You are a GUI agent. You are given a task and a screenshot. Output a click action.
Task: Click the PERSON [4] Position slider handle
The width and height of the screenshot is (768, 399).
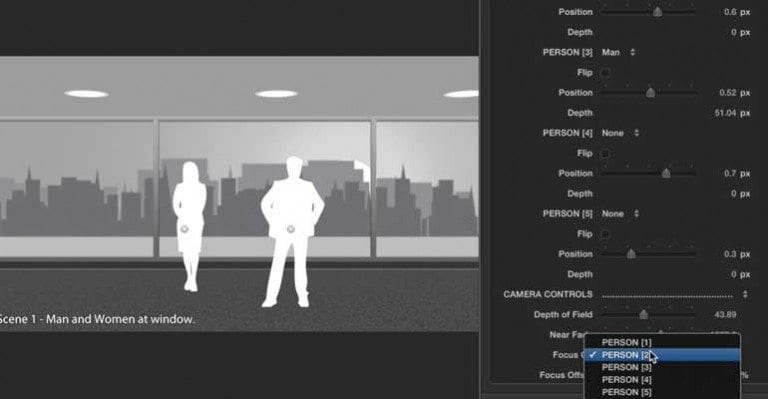tap(666, 173)
